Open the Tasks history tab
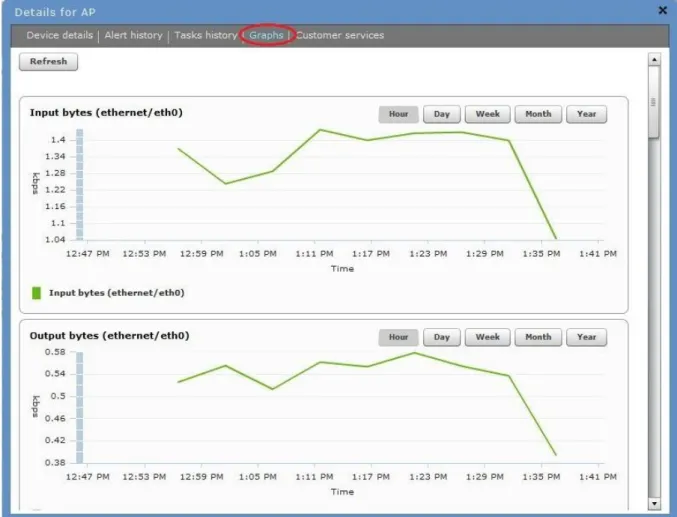This screenshot has height=517, width=677. click(206, 35)
